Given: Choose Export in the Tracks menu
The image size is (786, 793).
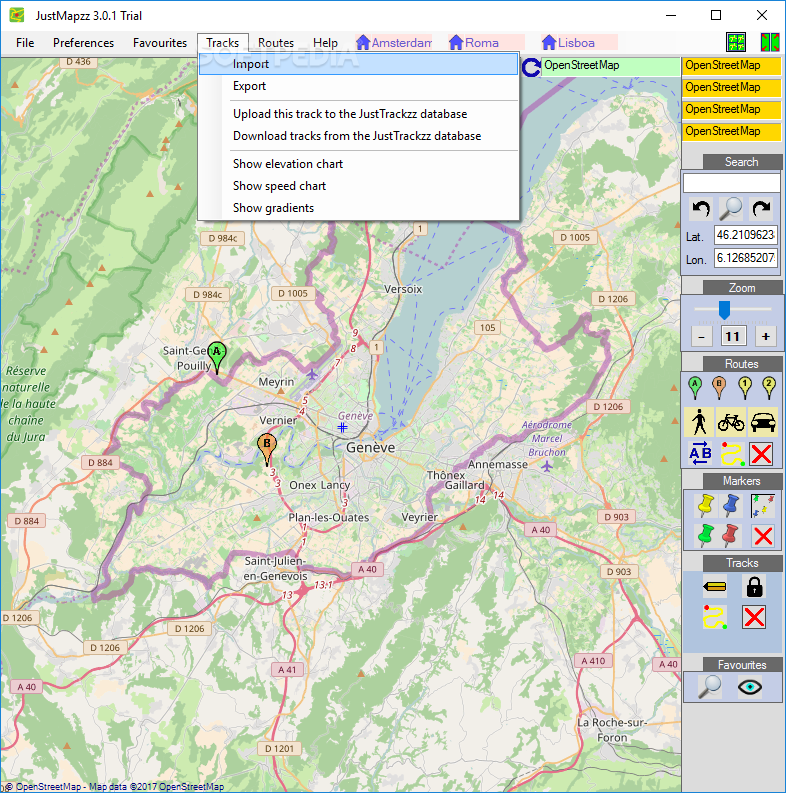Looking at the screenshot, I should point(359,86).
